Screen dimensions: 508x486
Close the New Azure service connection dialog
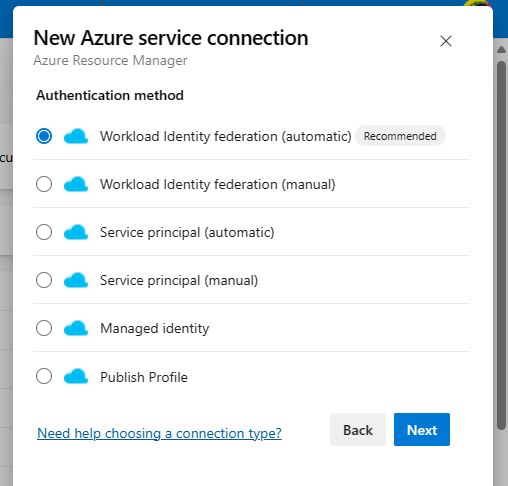[x=446, y=41]
